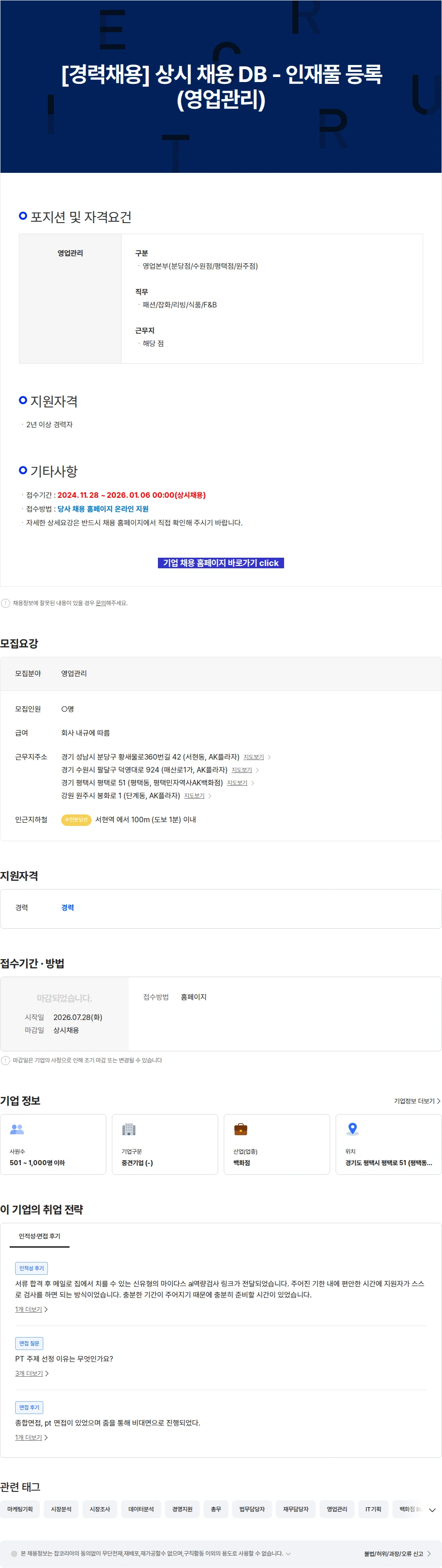Click the 중견기업 (-) company type text
Screen dimensions: 442x1568
[x=137, y=1162]
